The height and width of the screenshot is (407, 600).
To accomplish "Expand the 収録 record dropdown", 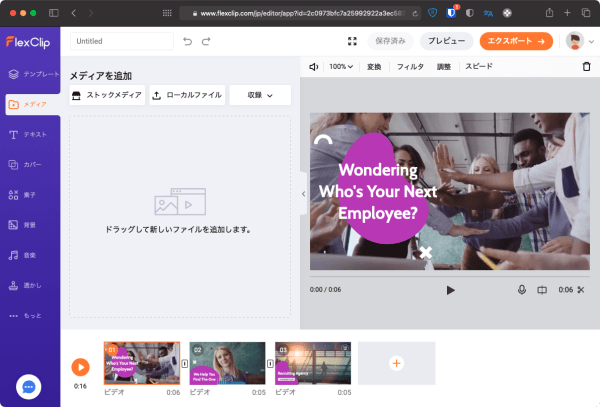I will (260, 95).
